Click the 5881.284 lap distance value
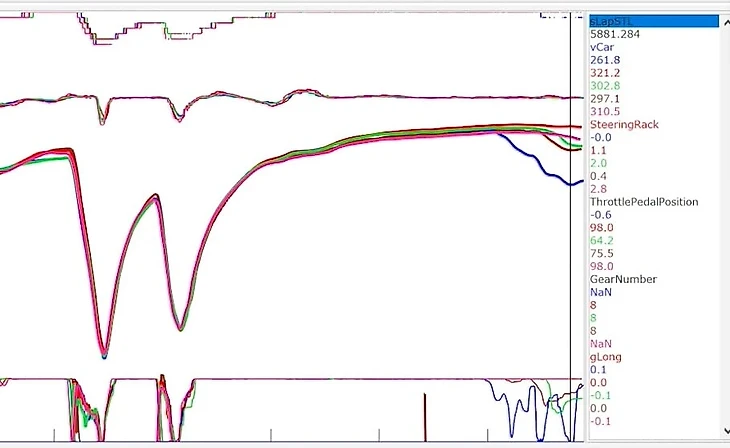 (x=615, y=34)
